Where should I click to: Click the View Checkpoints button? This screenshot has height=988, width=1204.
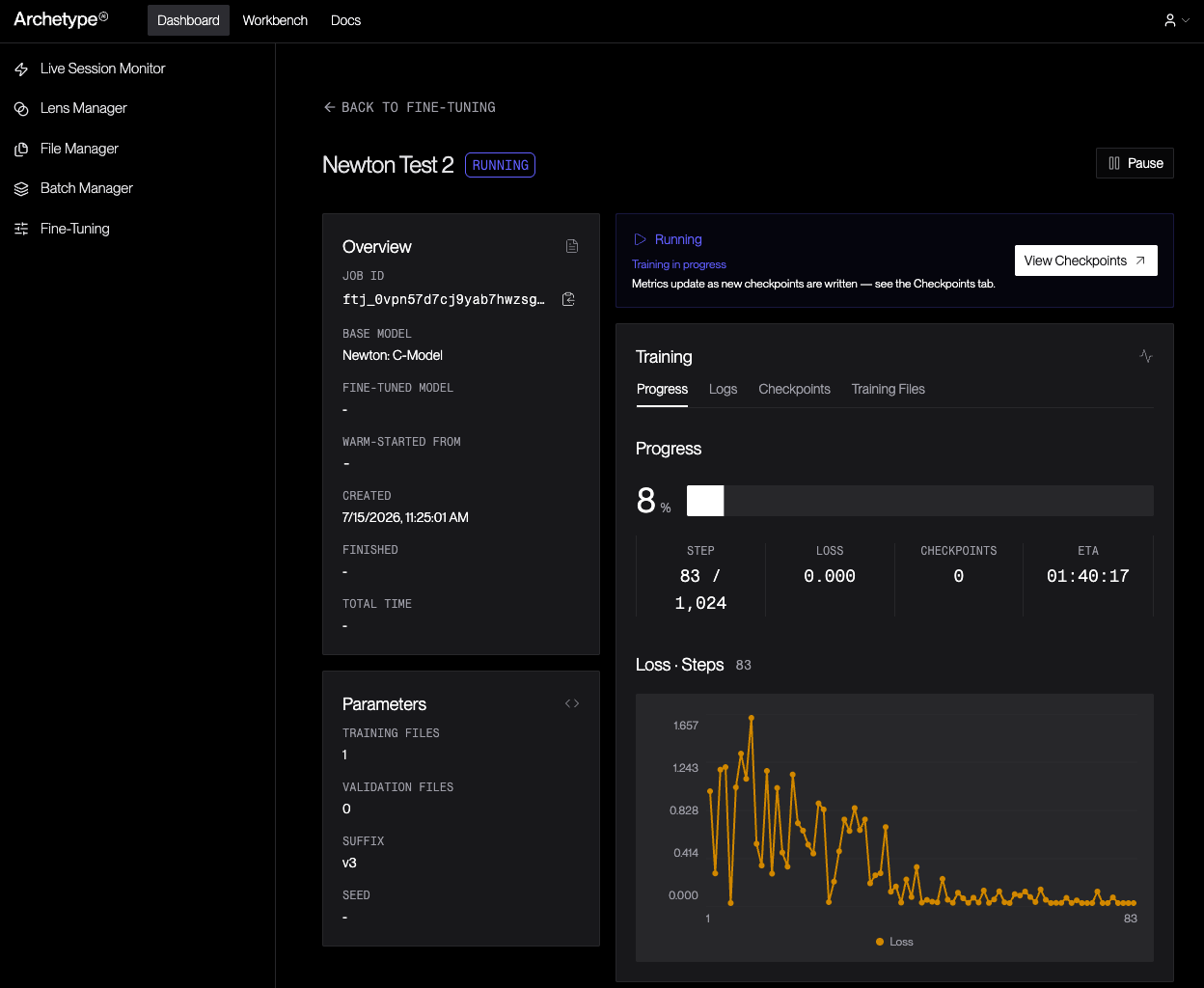click(x=1085, y=261)
